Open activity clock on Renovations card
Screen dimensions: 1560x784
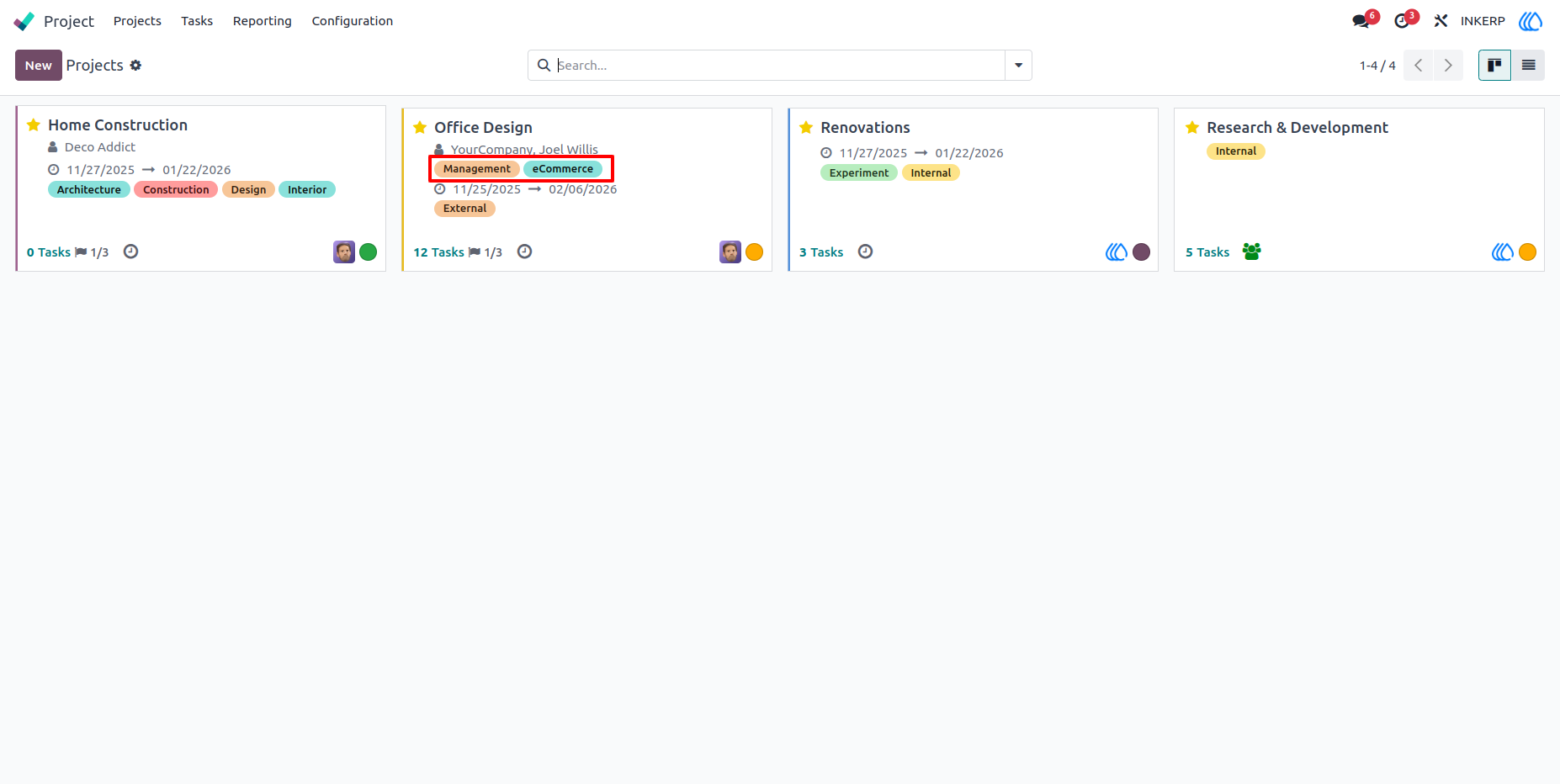[x=865, y=252]
